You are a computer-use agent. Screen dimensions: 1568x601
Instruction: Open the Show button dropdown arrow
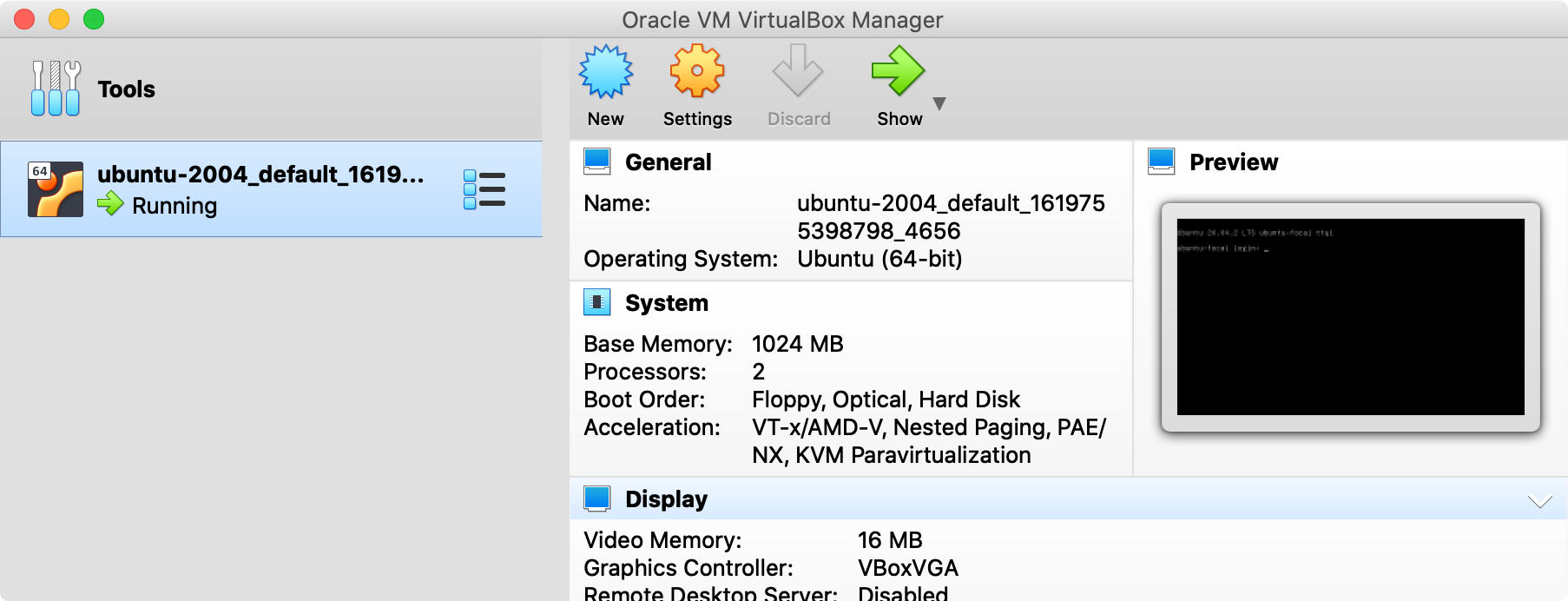[939, 103]
